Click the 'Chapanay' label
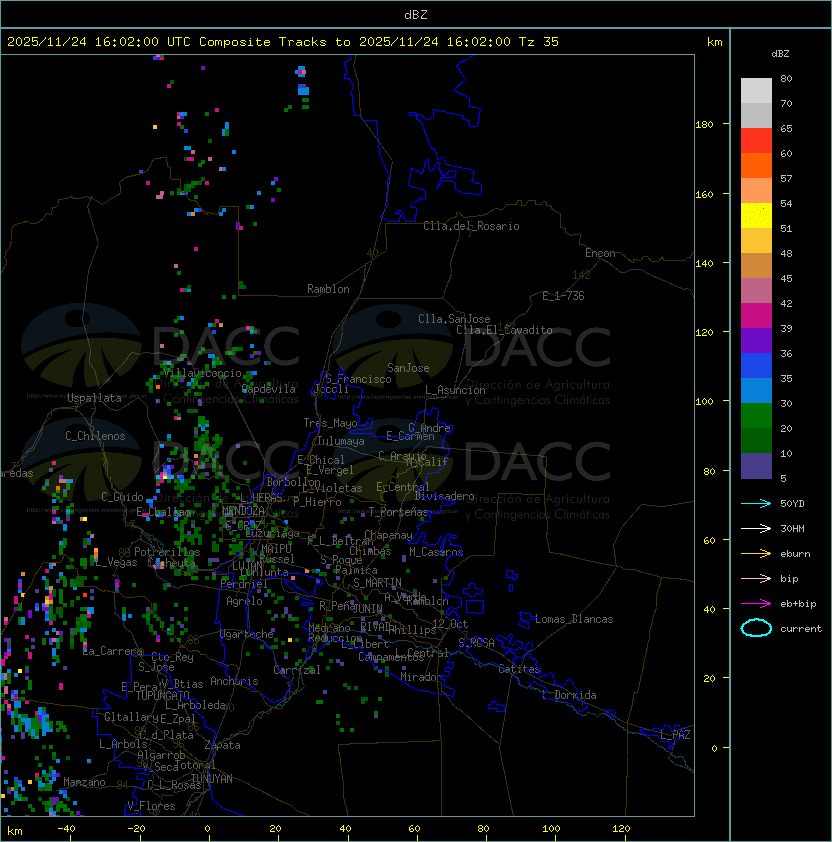The image size is (832, 842). point(388,535)
